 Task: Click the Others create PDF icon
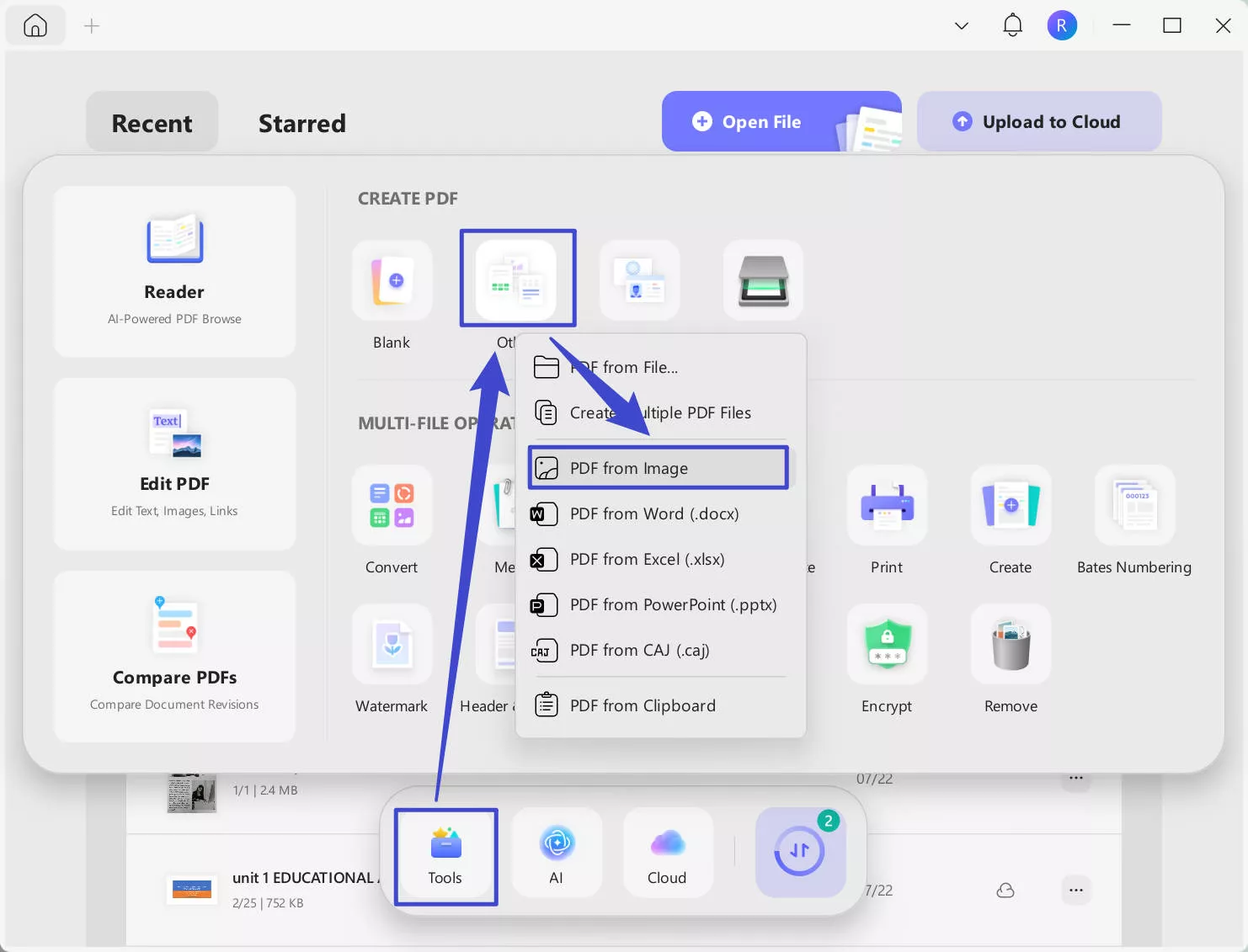516,280
